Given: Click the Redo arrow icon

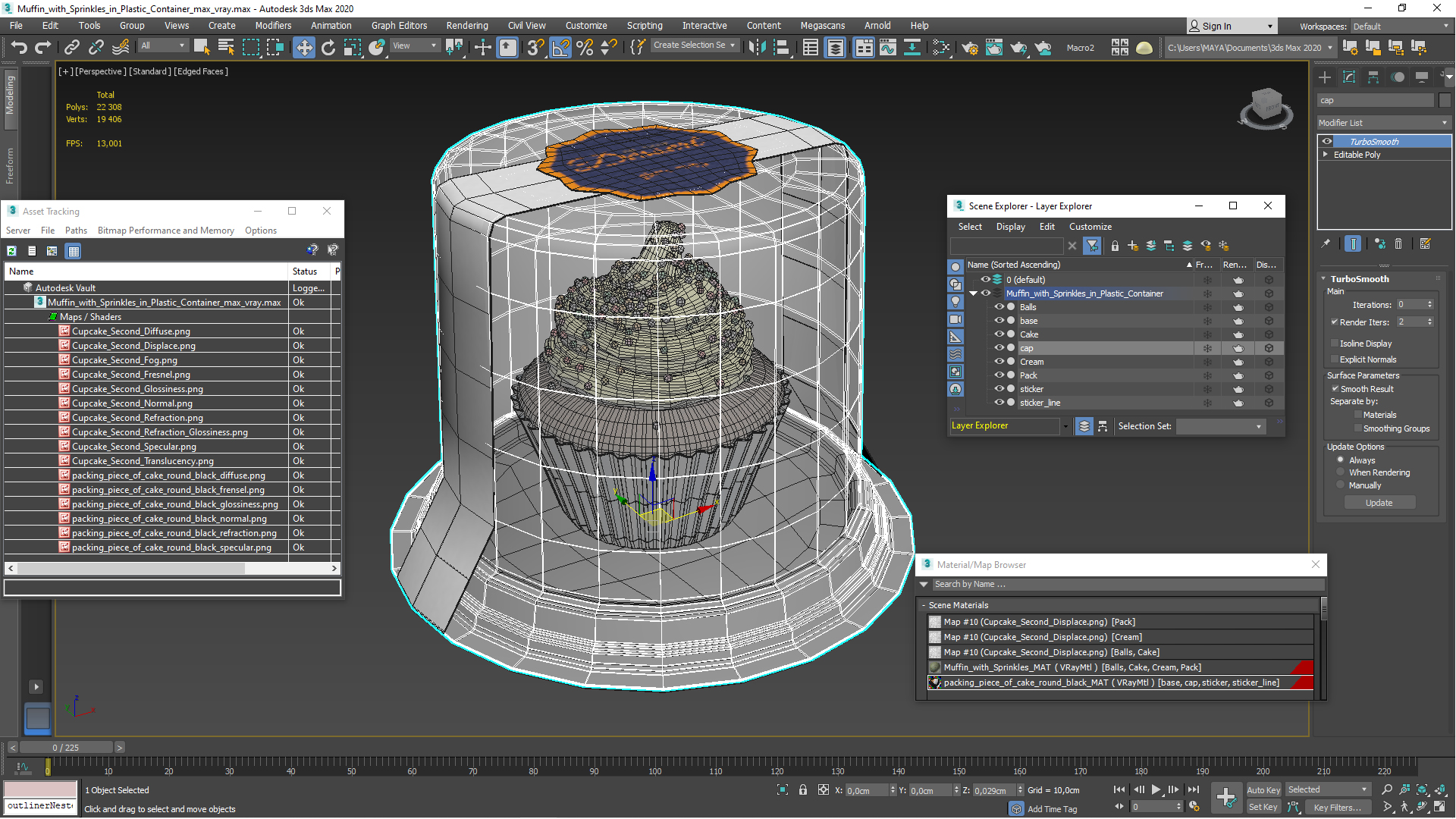Looking at the screenshot, I should [x=43, y=48].
